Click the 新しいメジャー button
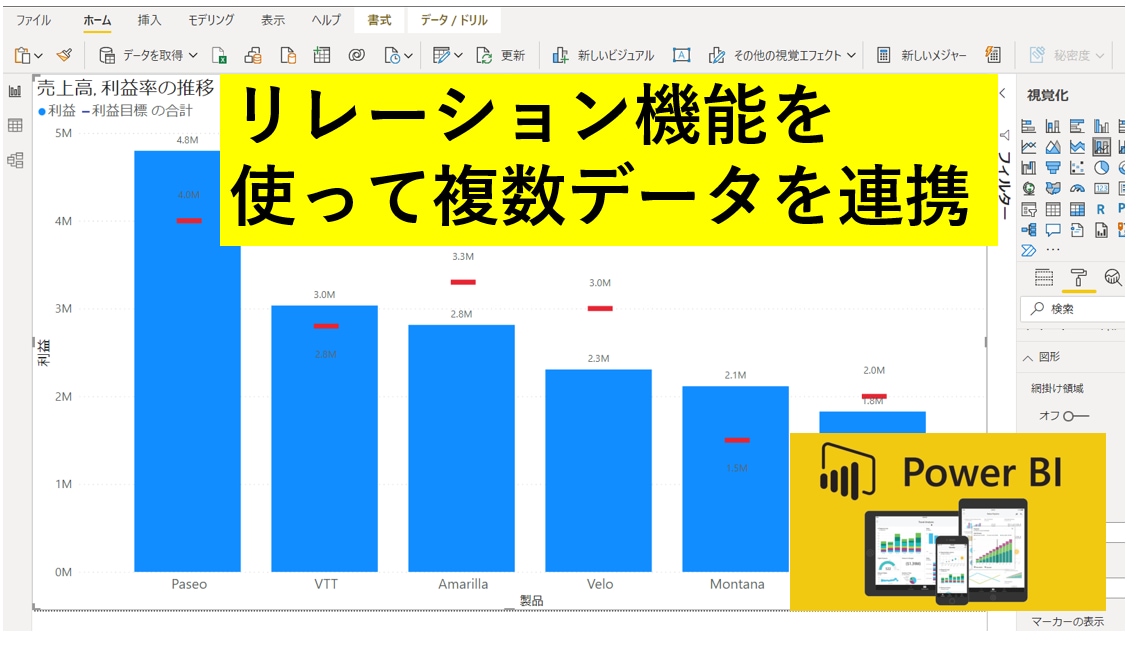This screenshot has height=645, width=1138. pos(922,55)
